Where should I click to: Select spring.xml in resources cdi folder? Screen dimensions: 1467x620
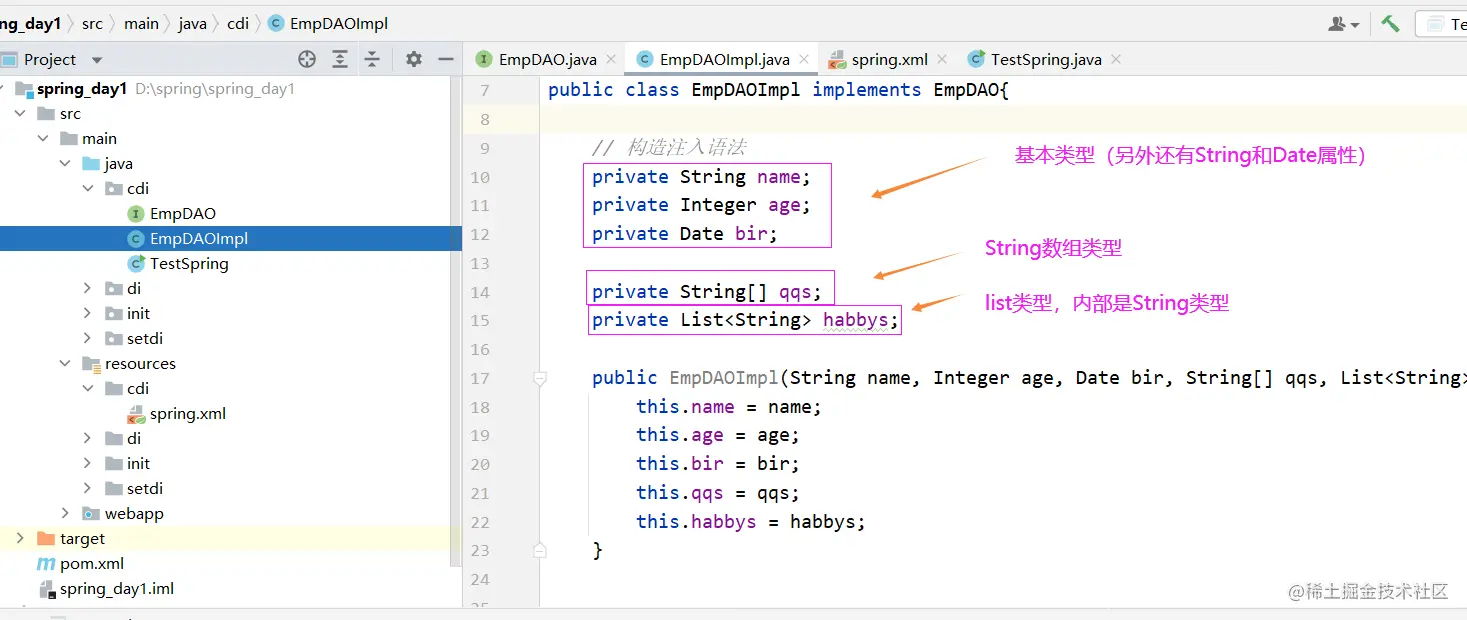point(188,414)
